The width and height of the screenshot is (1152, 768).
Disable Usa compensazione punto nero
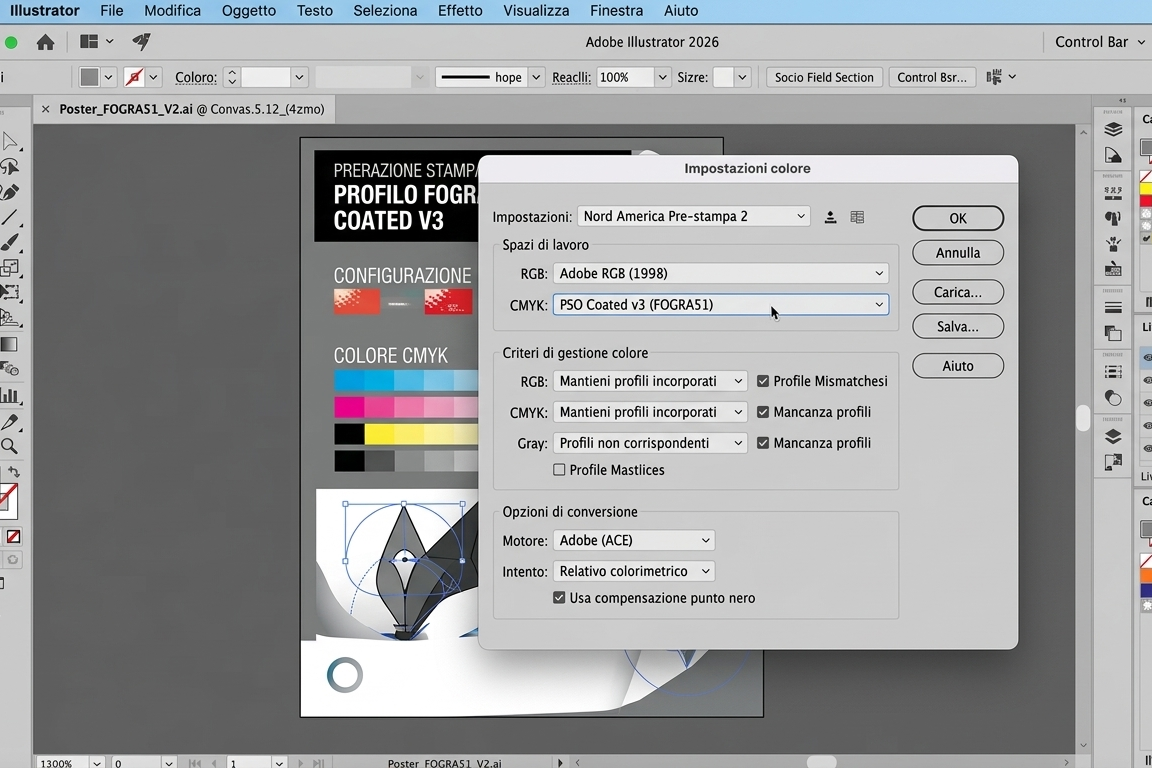coord(559,598)
